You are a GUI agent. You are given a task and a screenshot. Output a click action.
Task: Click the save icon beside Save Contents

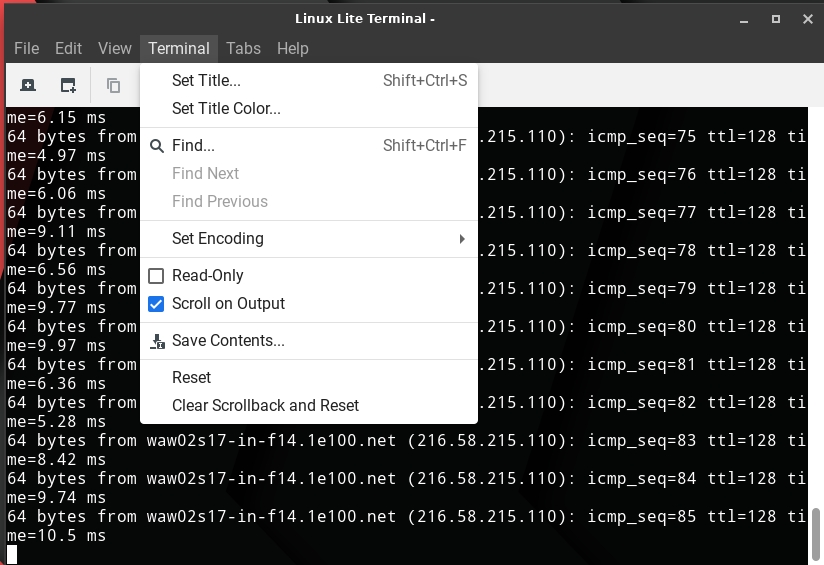[x=156, y=341]
